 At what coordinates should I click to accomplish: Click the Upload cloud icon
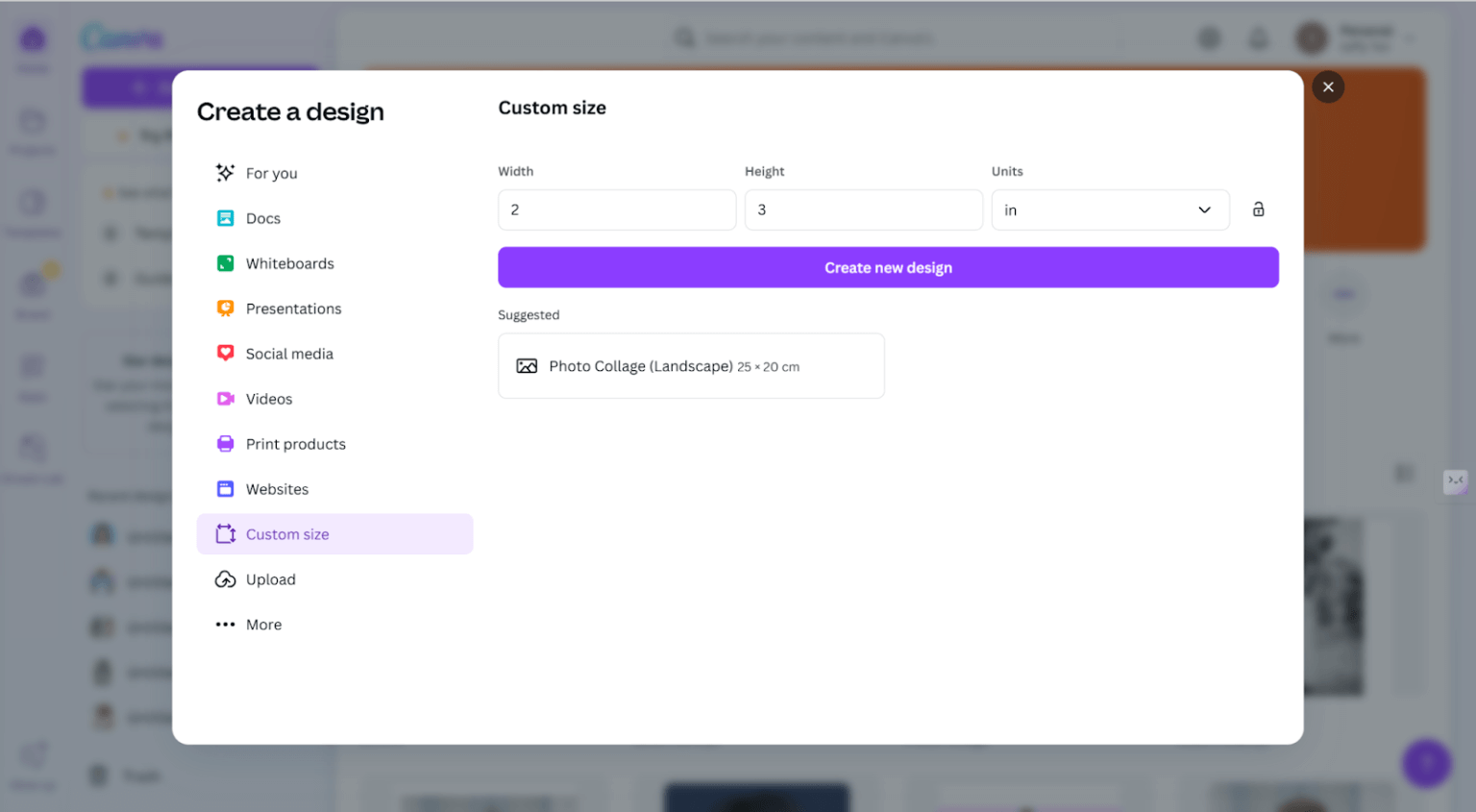click(x=225, y=579)
